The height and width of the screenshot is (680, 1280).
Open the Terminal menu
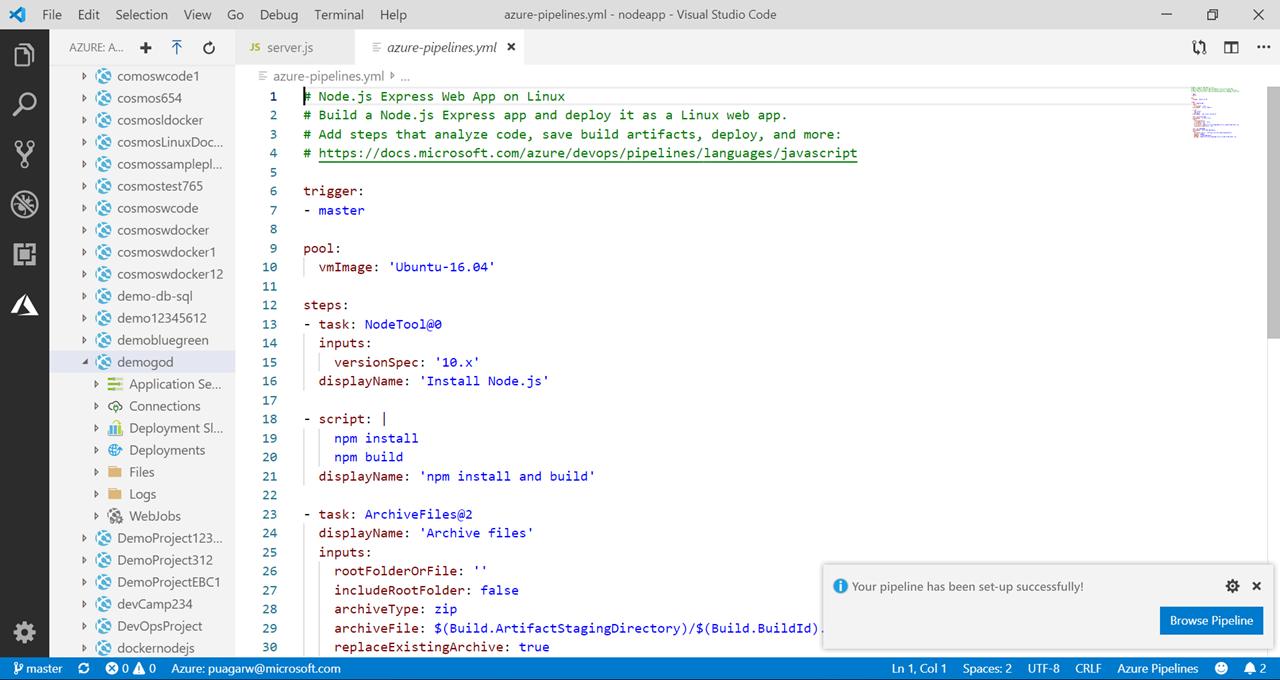(x=338, y=14)
